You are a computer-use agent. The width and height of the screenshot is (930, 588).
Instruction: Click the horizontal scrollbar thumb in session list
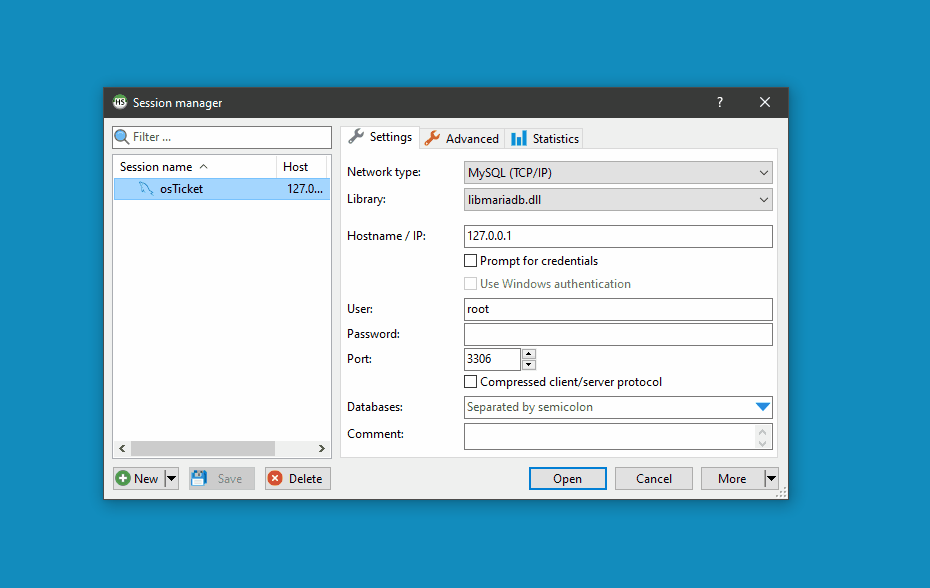pos(203,448)
